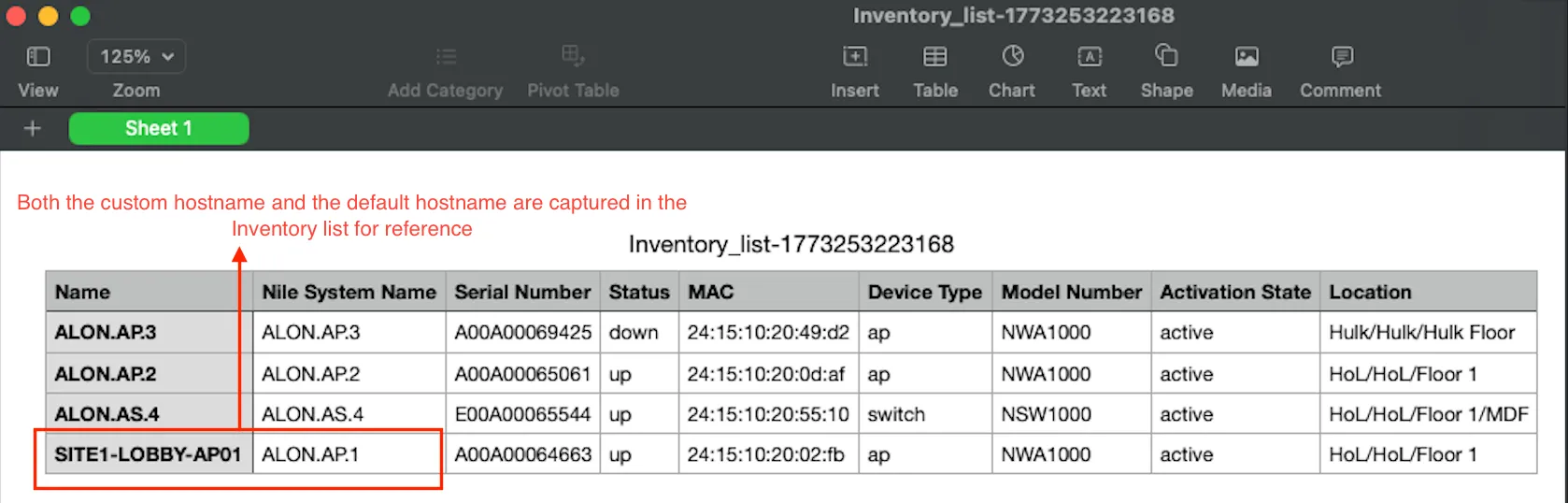1568x503 pixels.
Task: Select the Status column header
Action: pos(639,292)
